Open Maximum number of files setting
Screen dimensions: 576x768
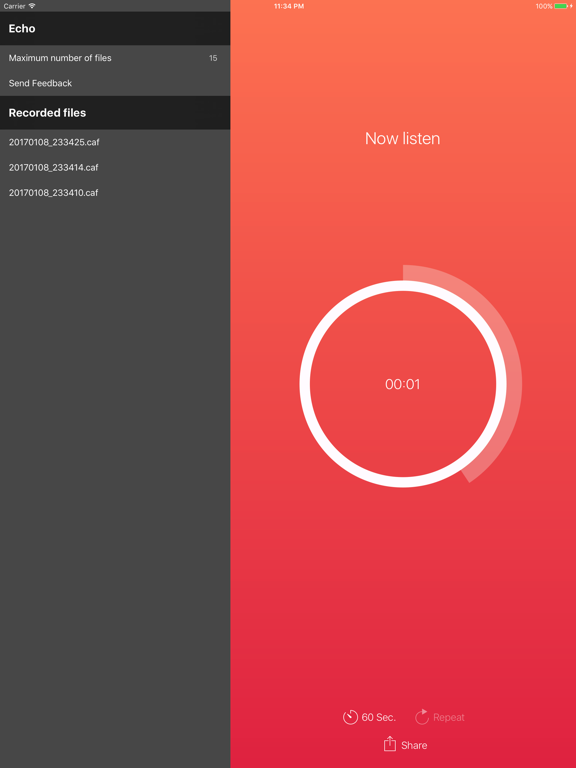[x=115, y=58]
